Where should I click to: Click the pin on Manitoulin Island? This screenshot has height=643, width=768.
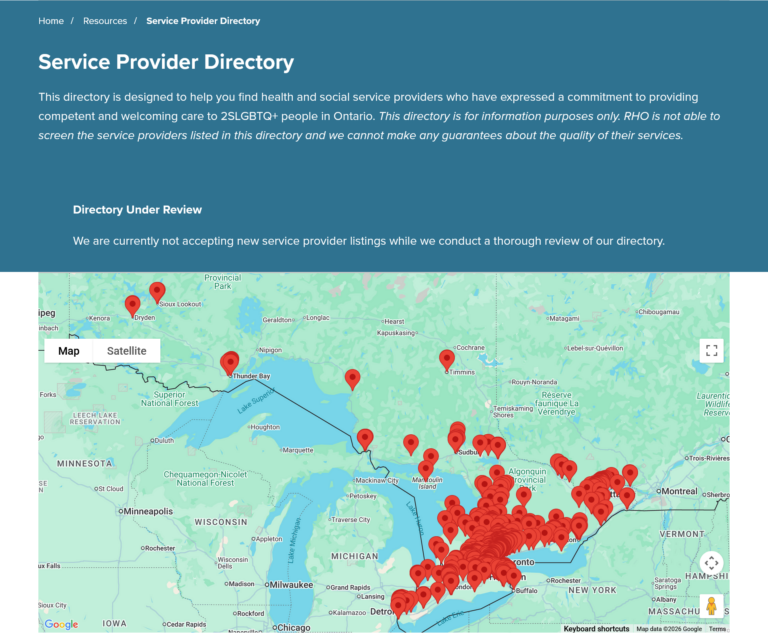[426, 471]
